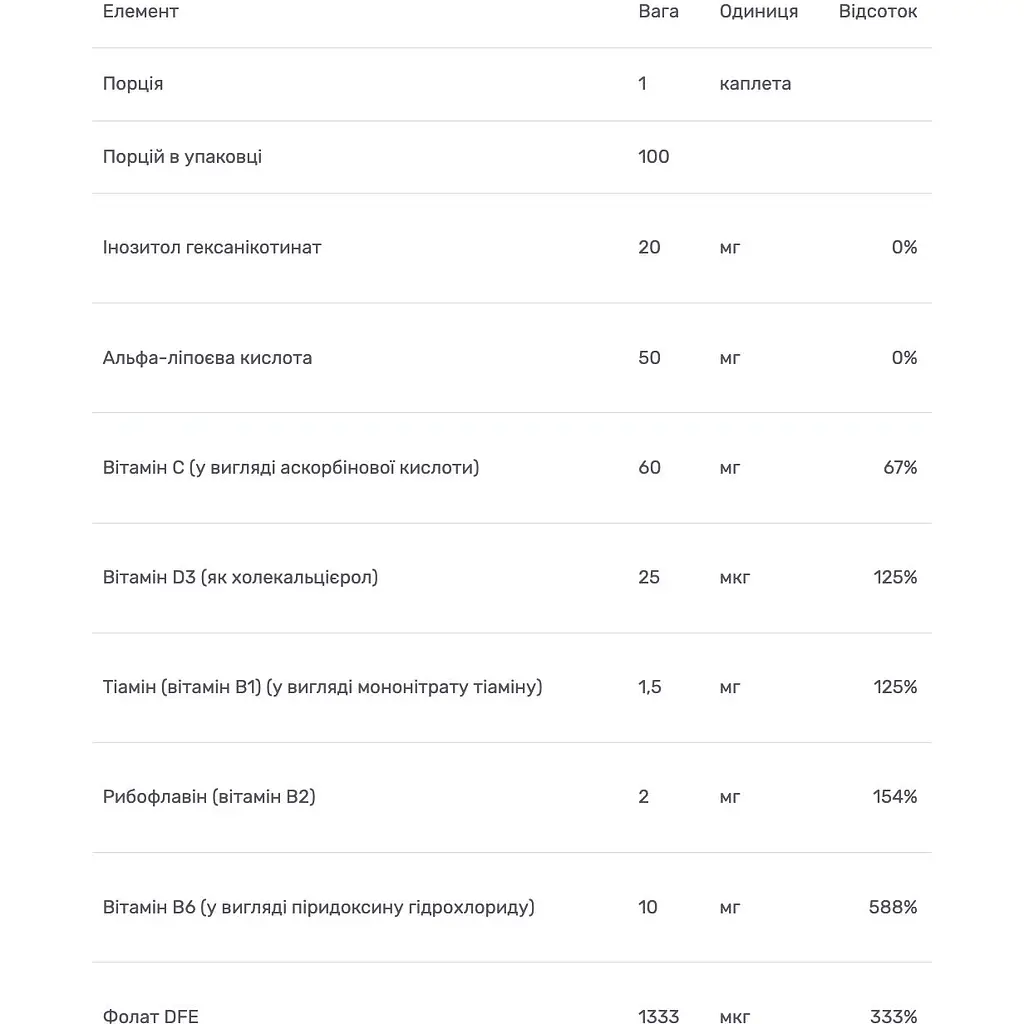Viewport: 1024px width, 1024px height.
Task: Click the Порцій в упаковці row
Action: pyautogui.click(x=182, y=157)
